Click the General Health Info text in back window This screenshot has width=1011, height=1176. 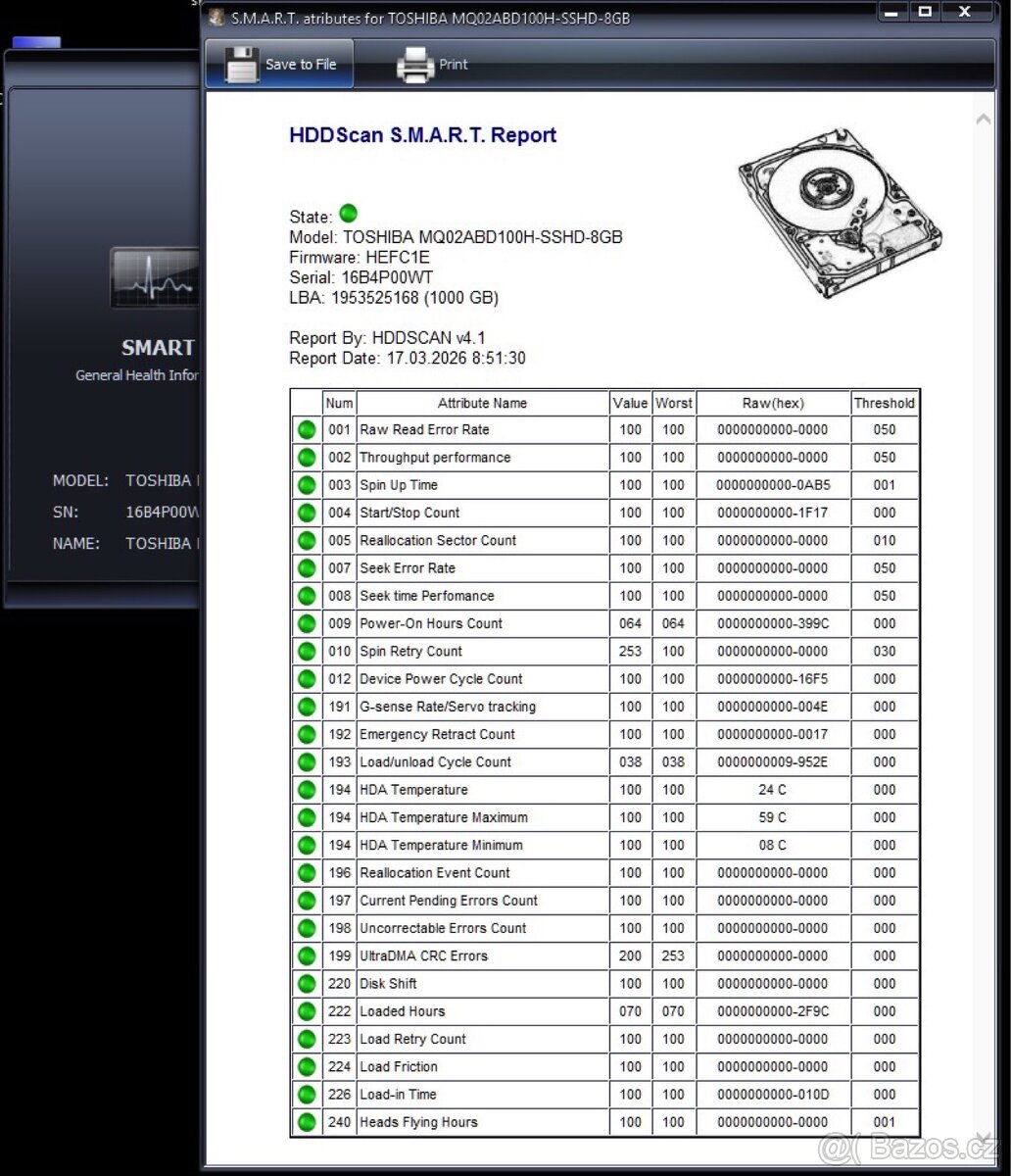pyautogui.click(x=137, y=375)
